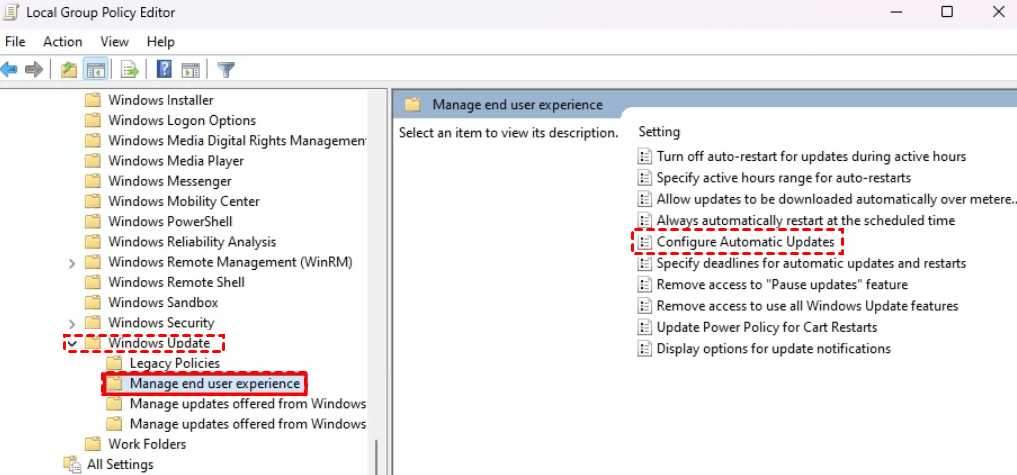This screenshot has height=475, width=1017.
Task: Open Help via blue question mark icon
Action: (x=164, y=69)
